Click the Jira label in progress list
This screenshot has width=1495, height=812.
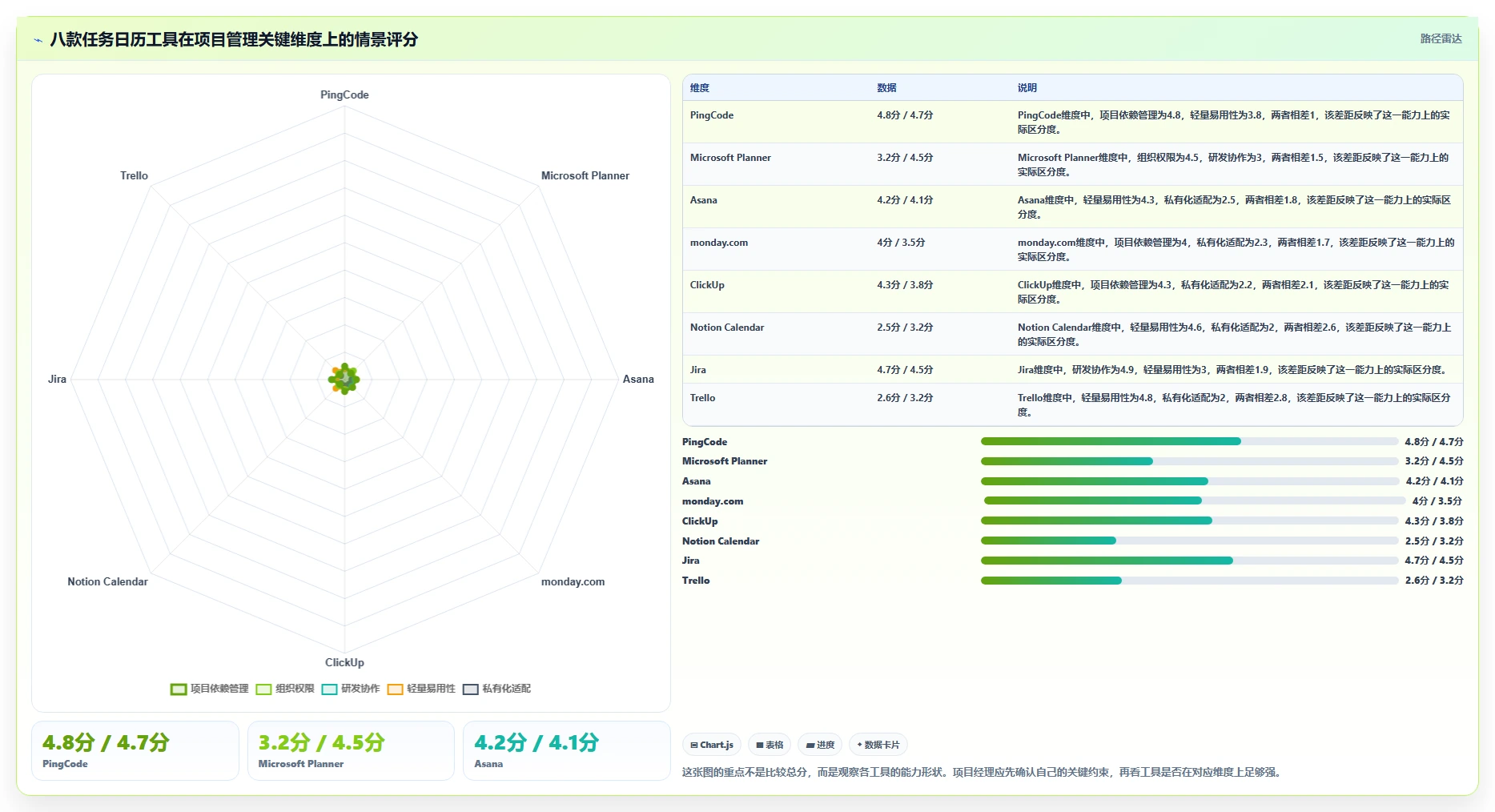[691, 561]
